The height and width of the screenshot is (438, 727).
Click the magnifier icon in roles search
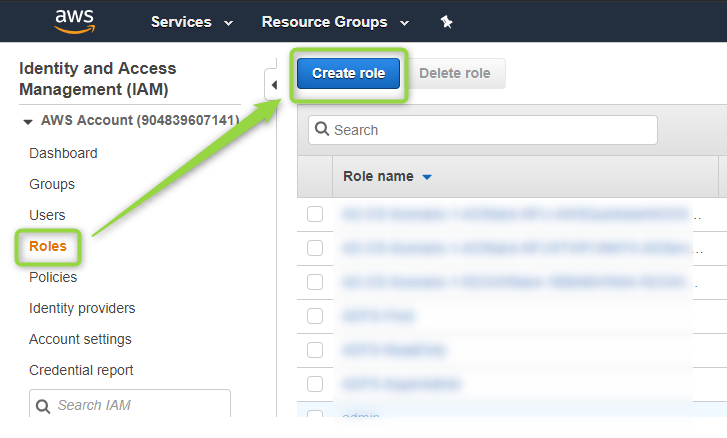click(322, 129)
